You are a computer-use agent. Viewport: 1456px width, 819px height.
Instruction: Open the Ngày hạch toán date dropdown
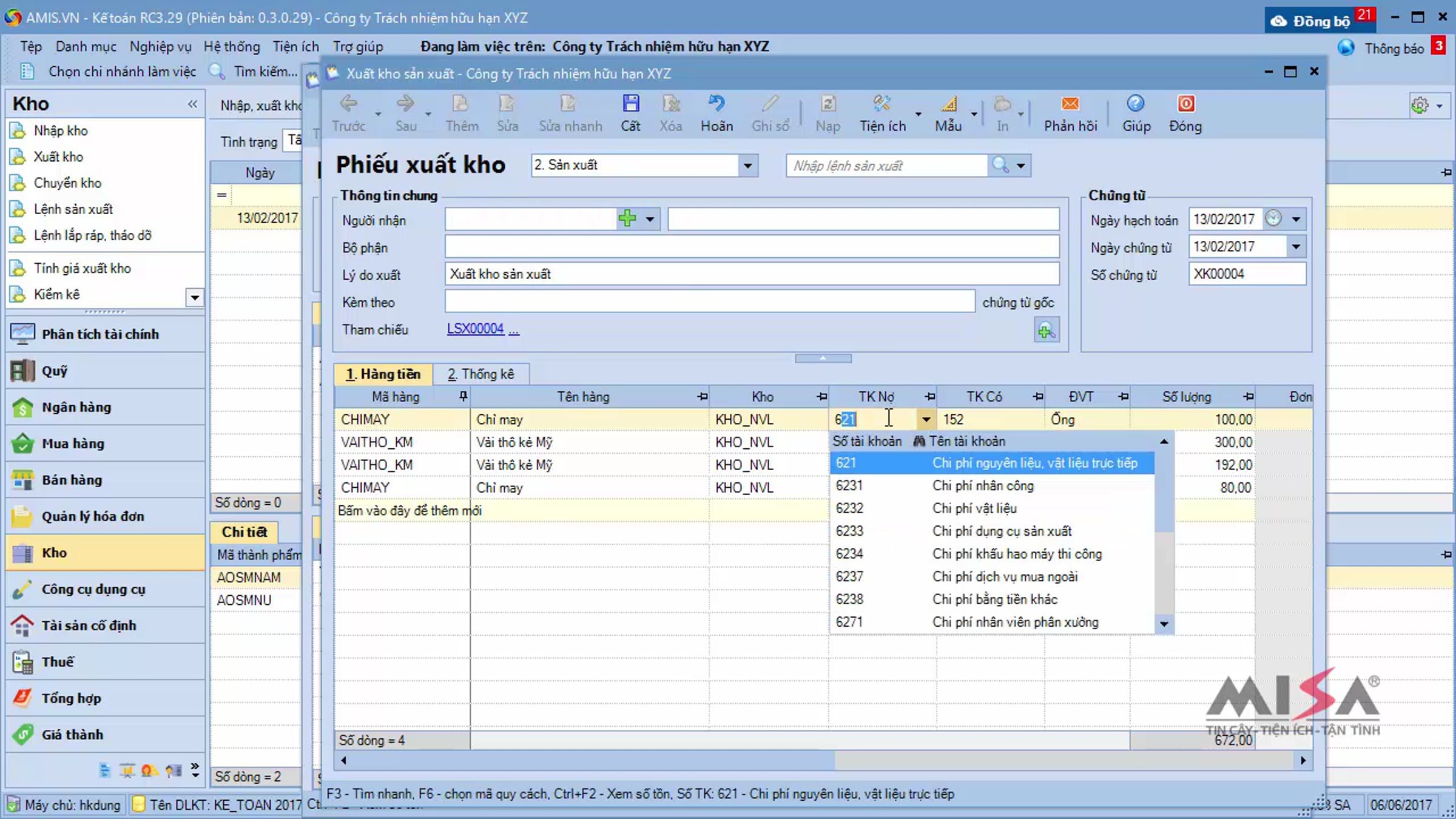click(1296, 219)
